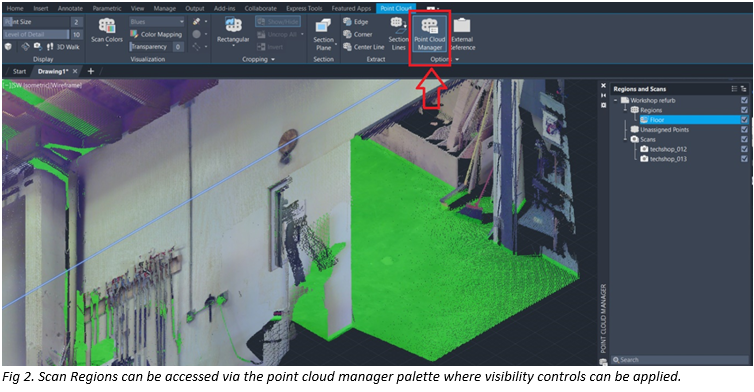Collapse the Workshop refurb tree node

pyautogui.click(x=616, y=100)
